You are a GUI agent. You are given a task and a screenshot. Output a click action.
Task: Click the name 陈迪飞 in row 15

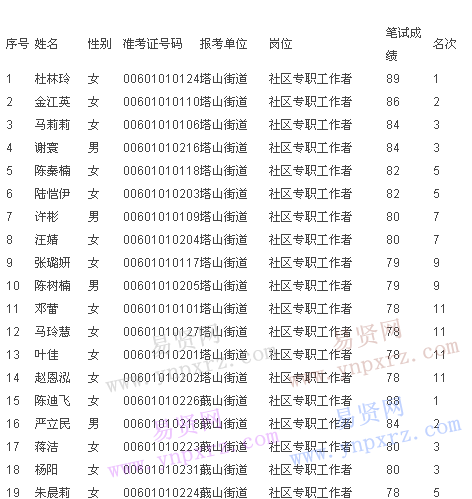click(52, 401)
